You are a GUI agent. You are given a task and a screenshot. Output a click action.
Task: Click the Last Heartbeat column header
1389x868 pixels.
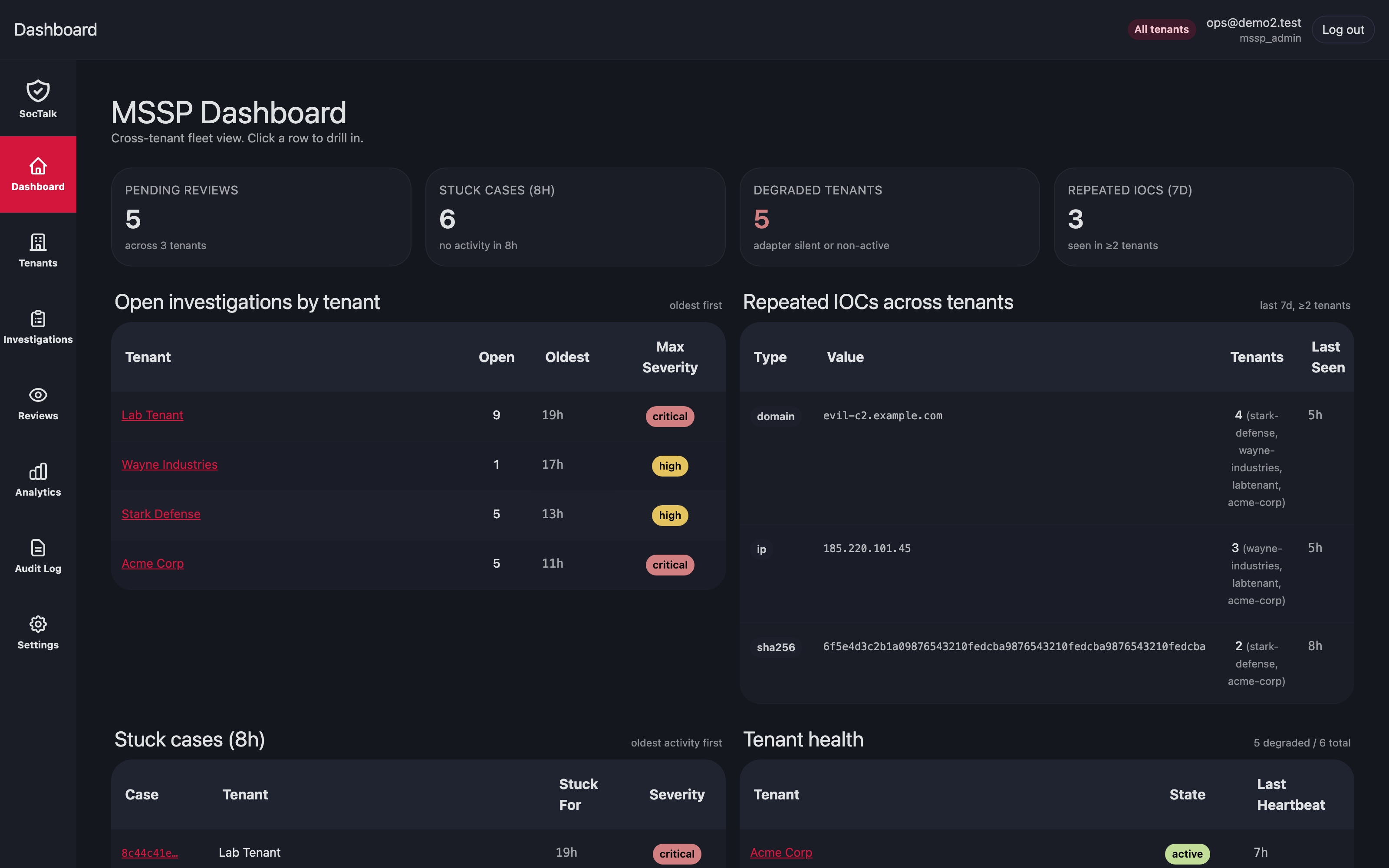(x=1291, y=795)
